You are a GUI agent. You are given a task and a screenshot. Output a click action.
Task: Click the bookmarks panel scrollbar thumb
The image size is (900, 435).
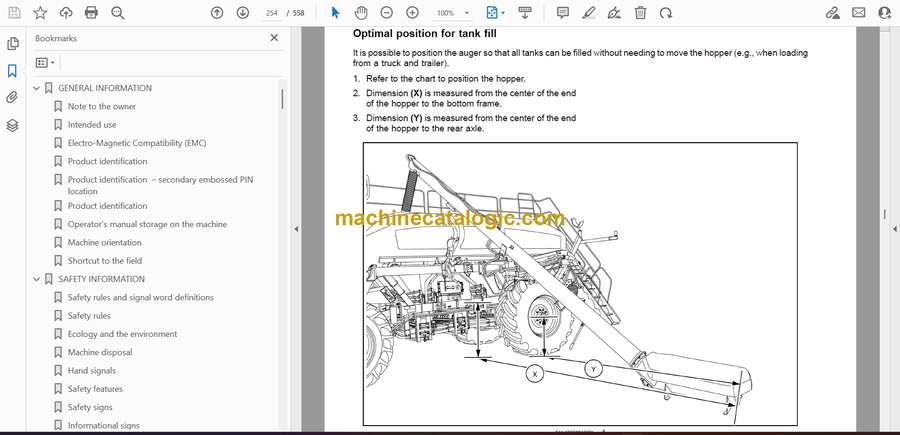[282, 98]
